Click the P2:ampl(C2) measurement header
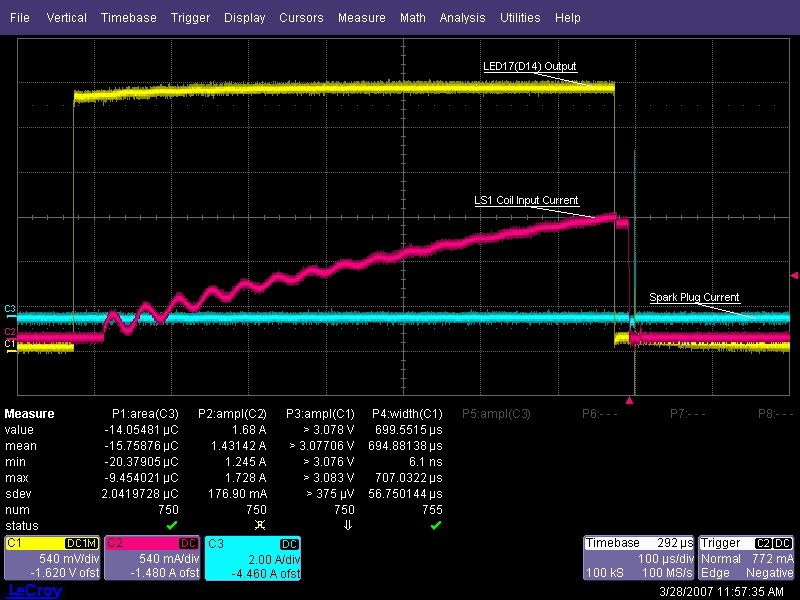Screen dimensions: 800x600 232,414
